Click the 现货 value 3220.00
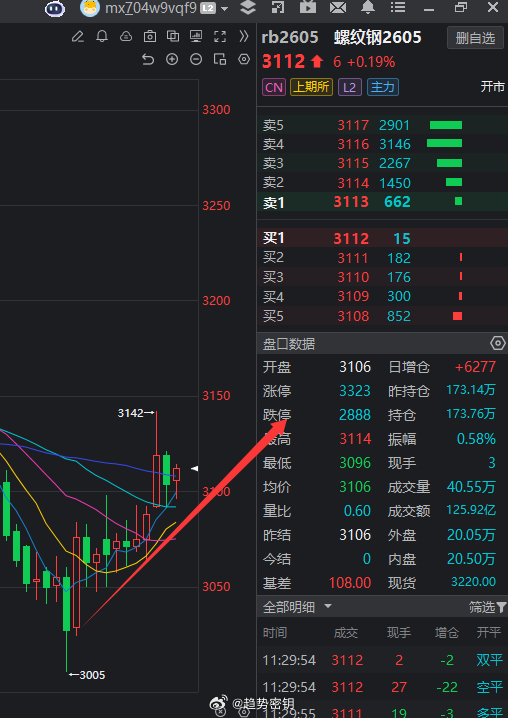Viewport: 508px width, 718px height. point(474,582)
